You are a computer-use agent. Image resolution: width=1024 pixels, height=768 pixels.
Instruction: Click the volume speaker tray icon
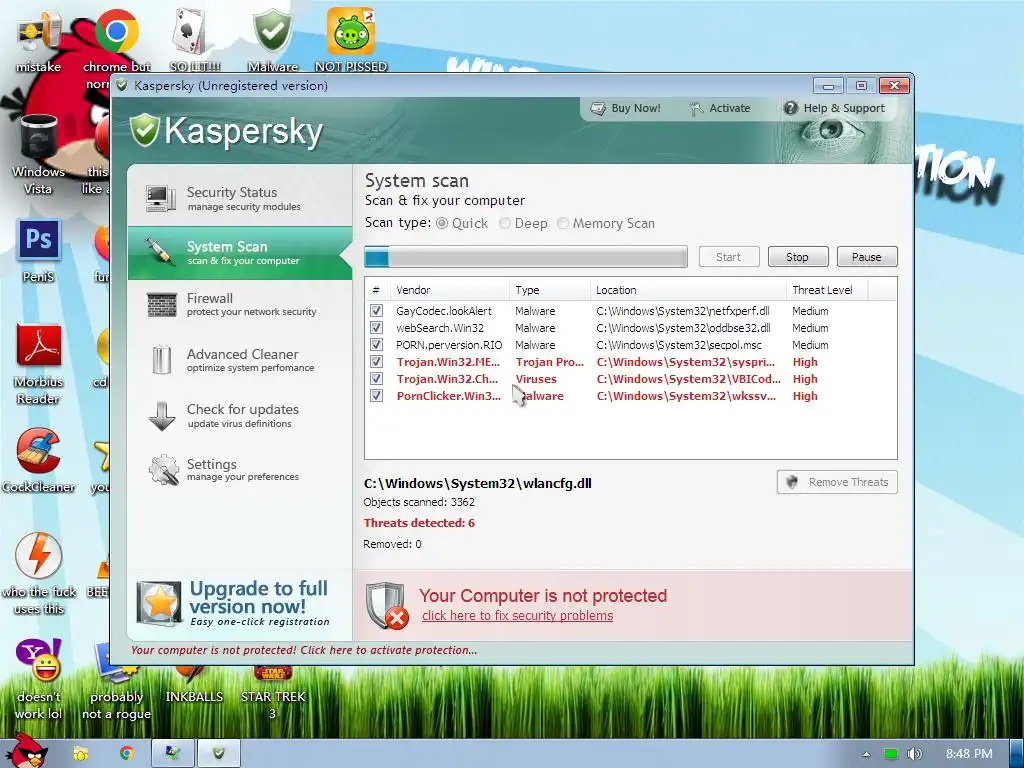(914, 754)
